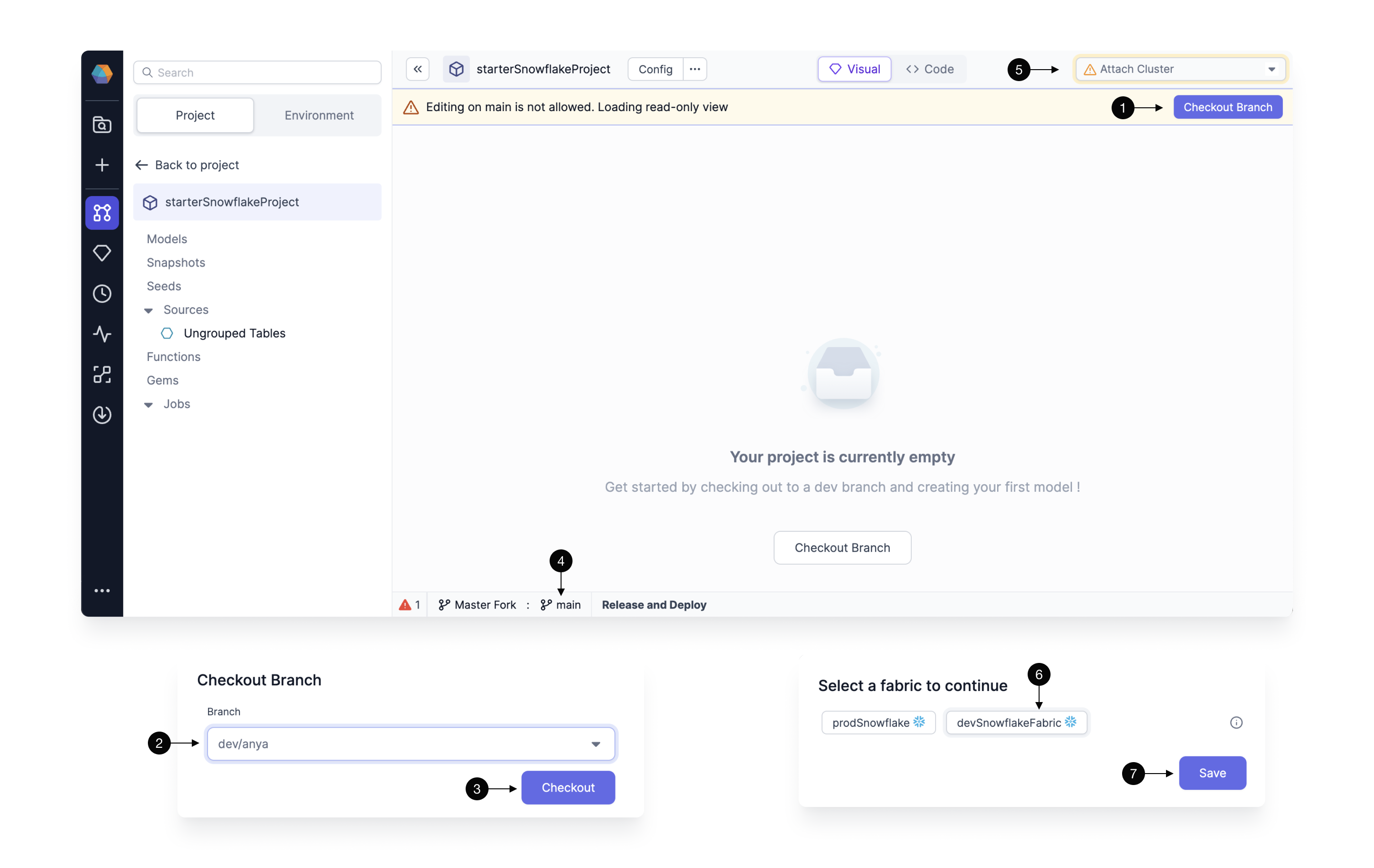Select the prodSnowflake fabric

(878, 723)
